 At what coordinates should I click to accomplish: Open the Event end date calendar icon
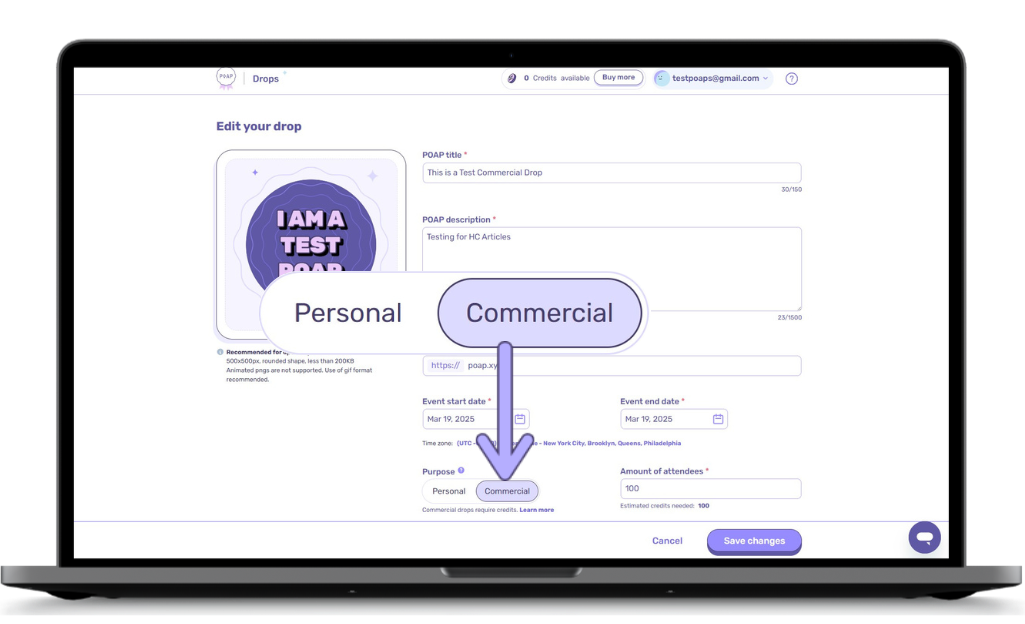pyautogui.click(x=718, y=419)
